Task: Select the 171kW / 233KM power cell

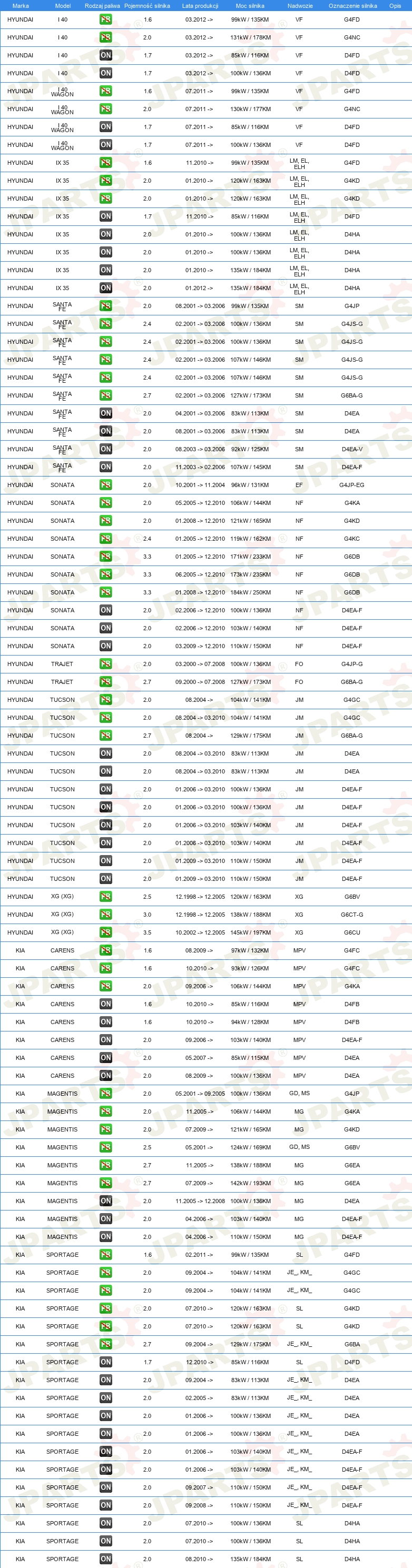Action: (x=250, y=557)
